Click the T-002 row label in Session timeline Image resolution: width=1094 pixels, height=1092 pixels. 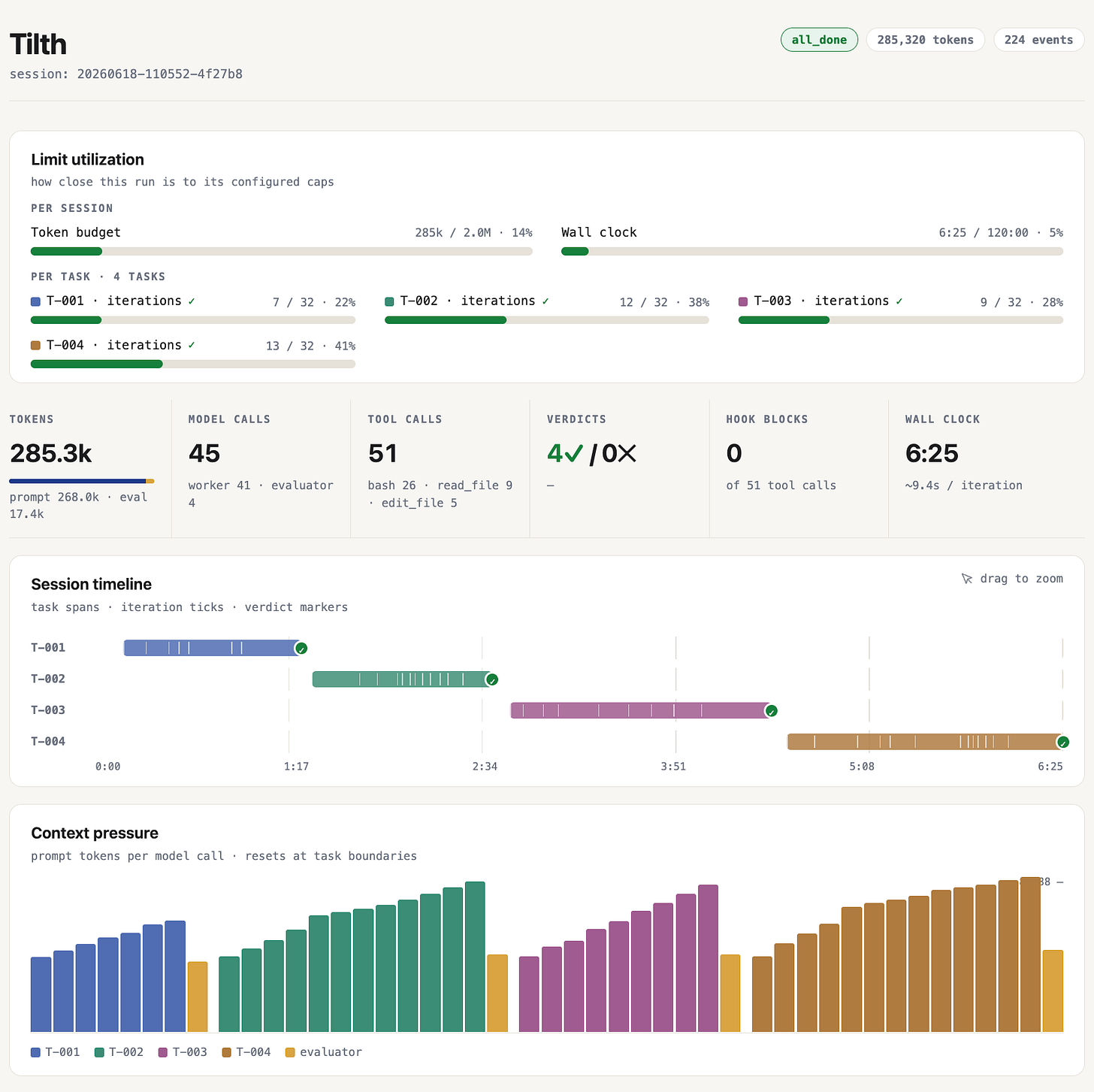click(x=48, y=679)
